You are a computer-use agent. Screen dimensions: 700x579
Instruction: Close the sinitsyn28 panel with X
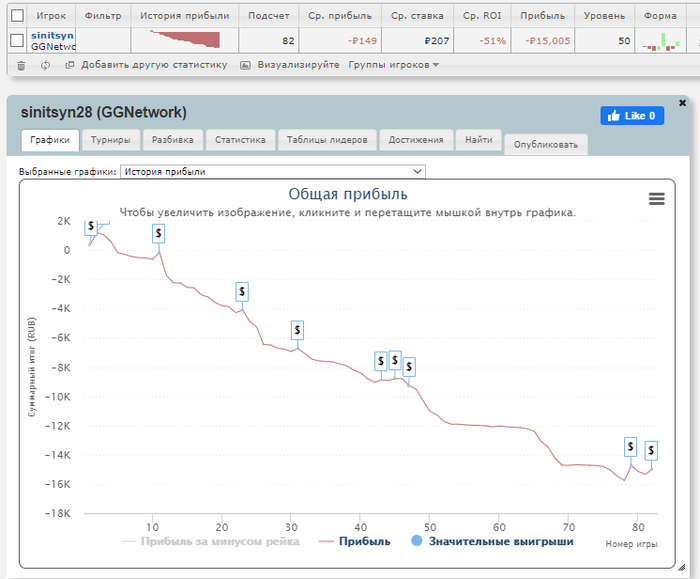(x=682, y=103)
